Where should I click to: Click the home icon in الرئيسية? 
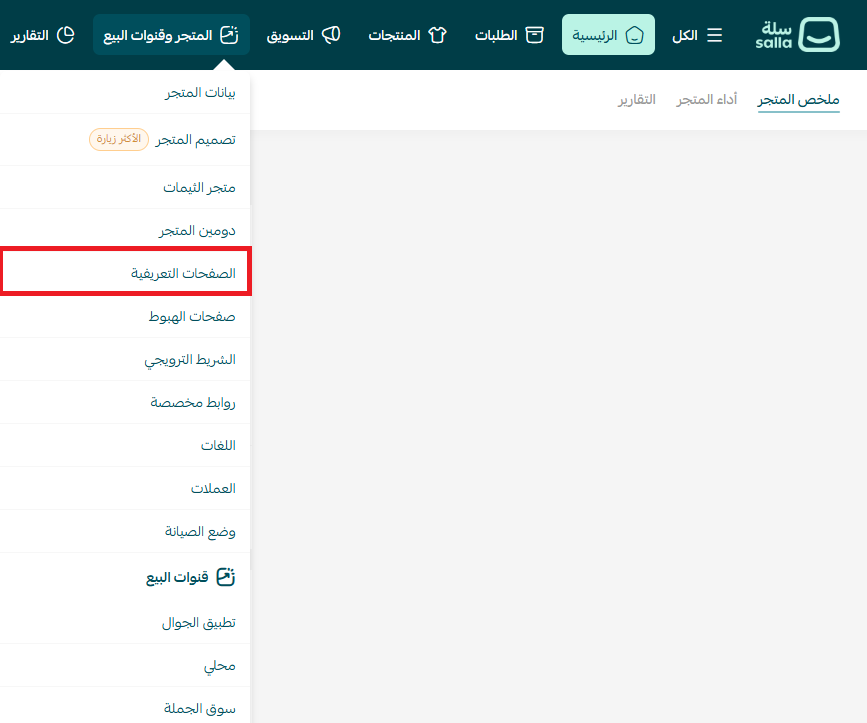click(635, 35)
